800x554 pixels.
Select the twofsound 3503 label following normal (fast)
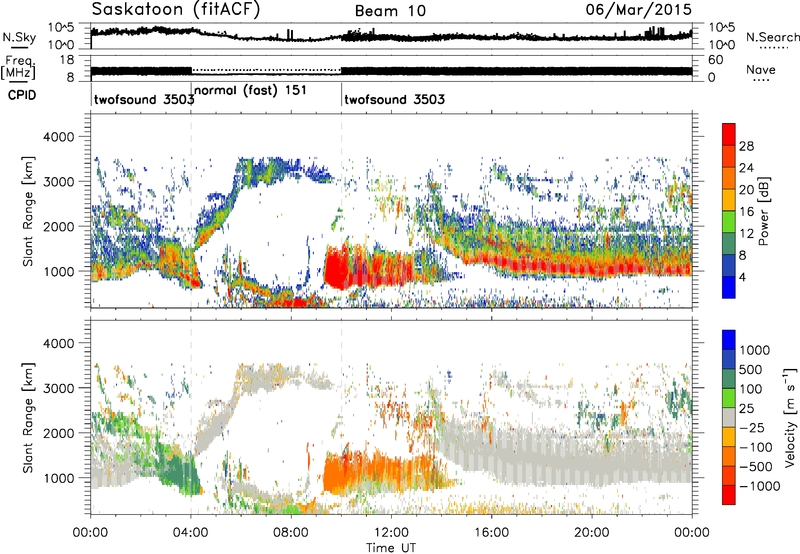(x=394, y=99)
